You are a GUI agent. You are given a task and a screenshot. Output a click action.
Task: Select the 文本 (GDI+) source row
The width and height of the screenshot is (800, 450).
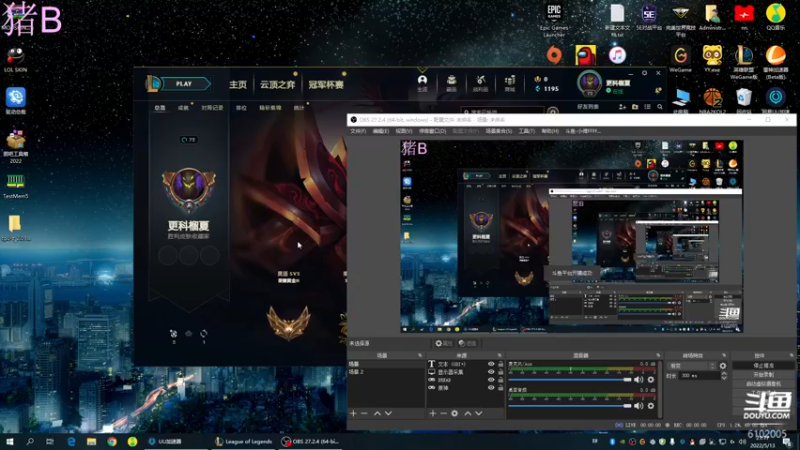466,364
